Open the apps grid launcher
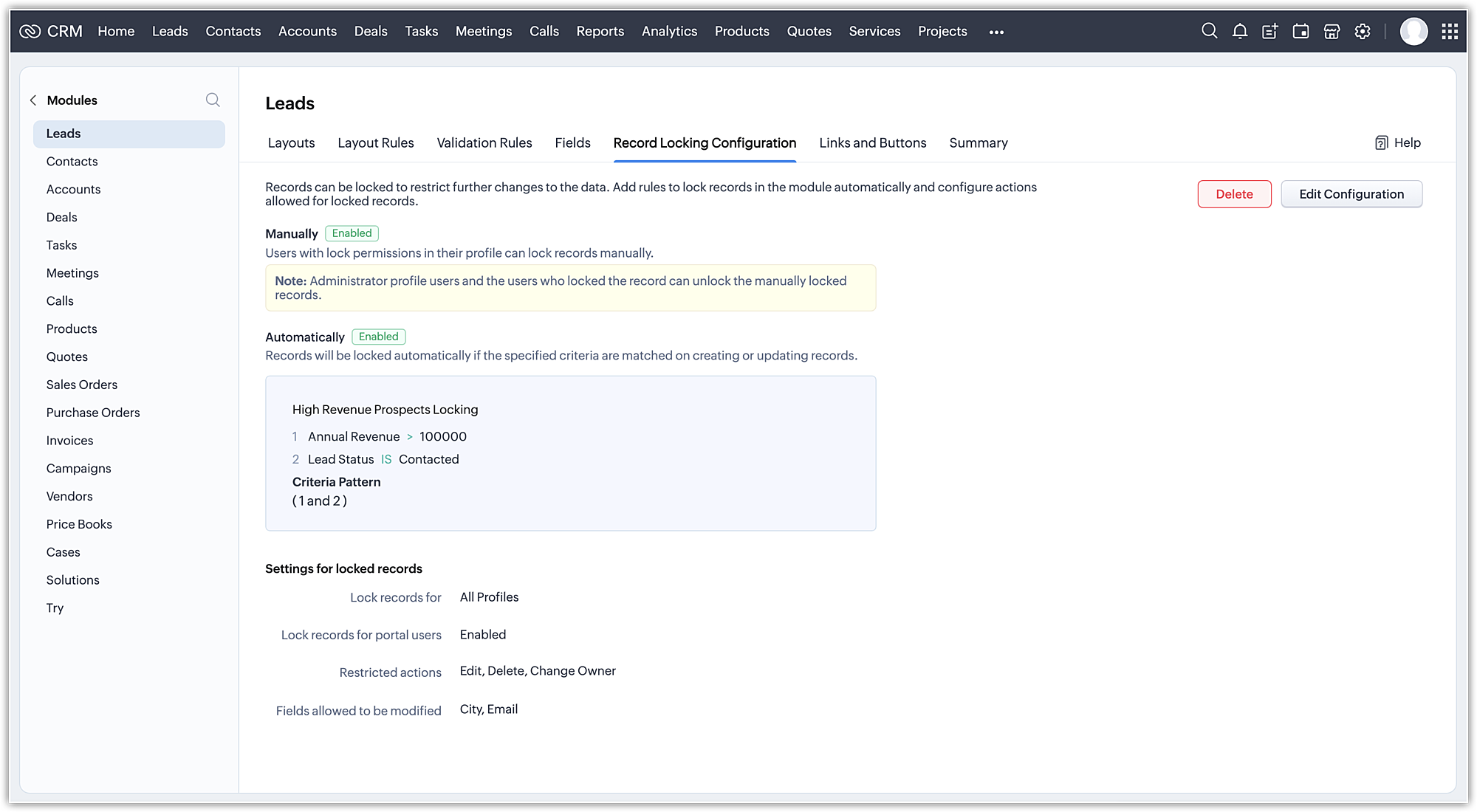 pyautogui.click(x=1450, y=31)
